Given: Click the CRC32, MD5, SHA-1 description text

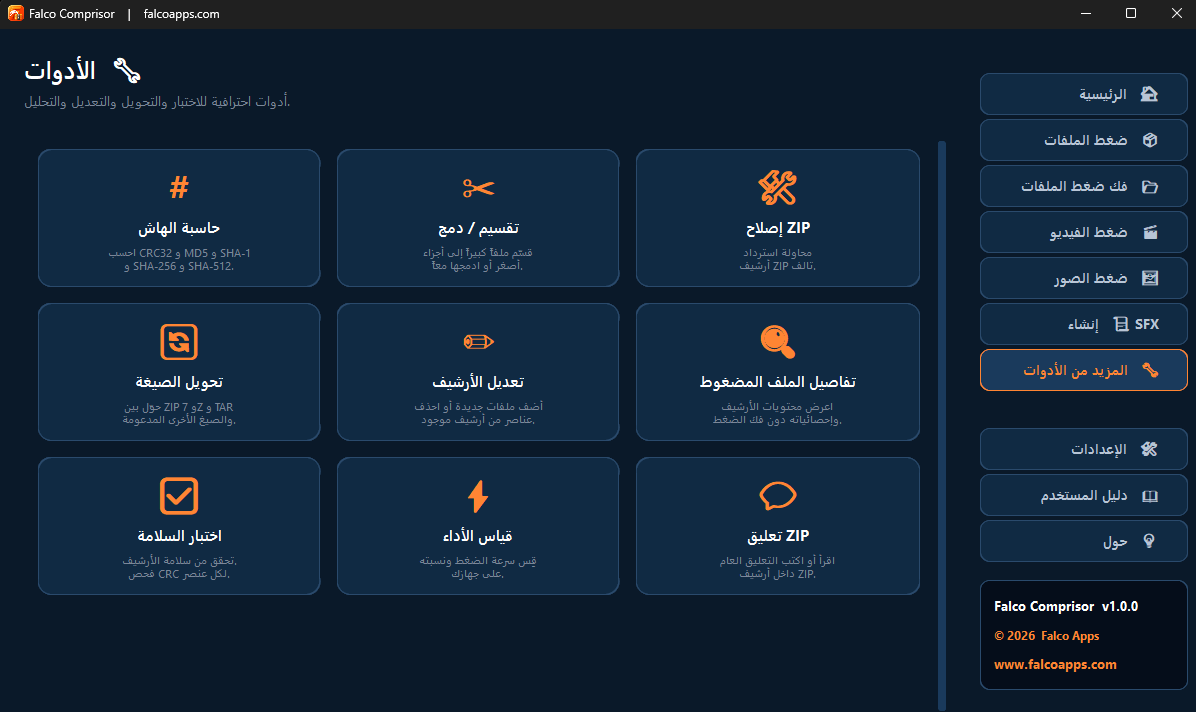Looking at the screenshot, I should click(x=179, y=259).
